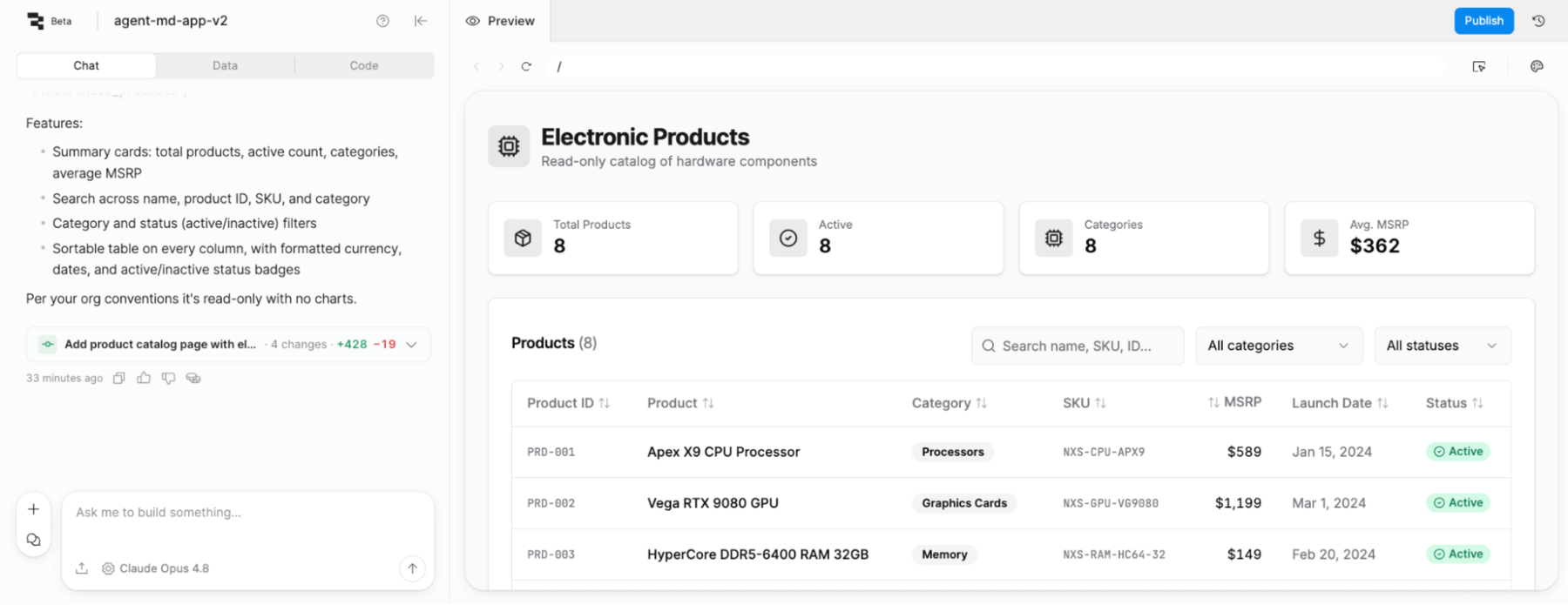Click the Publish button
1568x605 pixels.
tap(1484, 21)
